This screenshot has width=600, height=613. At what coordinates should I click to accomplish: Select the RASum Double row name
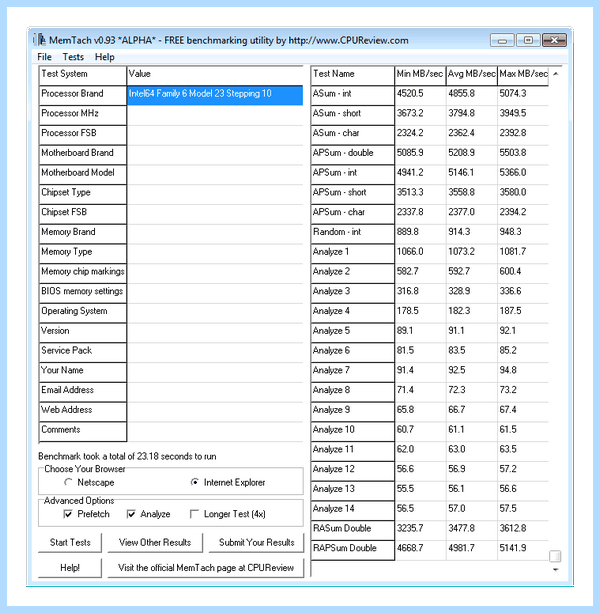(353, 531)
